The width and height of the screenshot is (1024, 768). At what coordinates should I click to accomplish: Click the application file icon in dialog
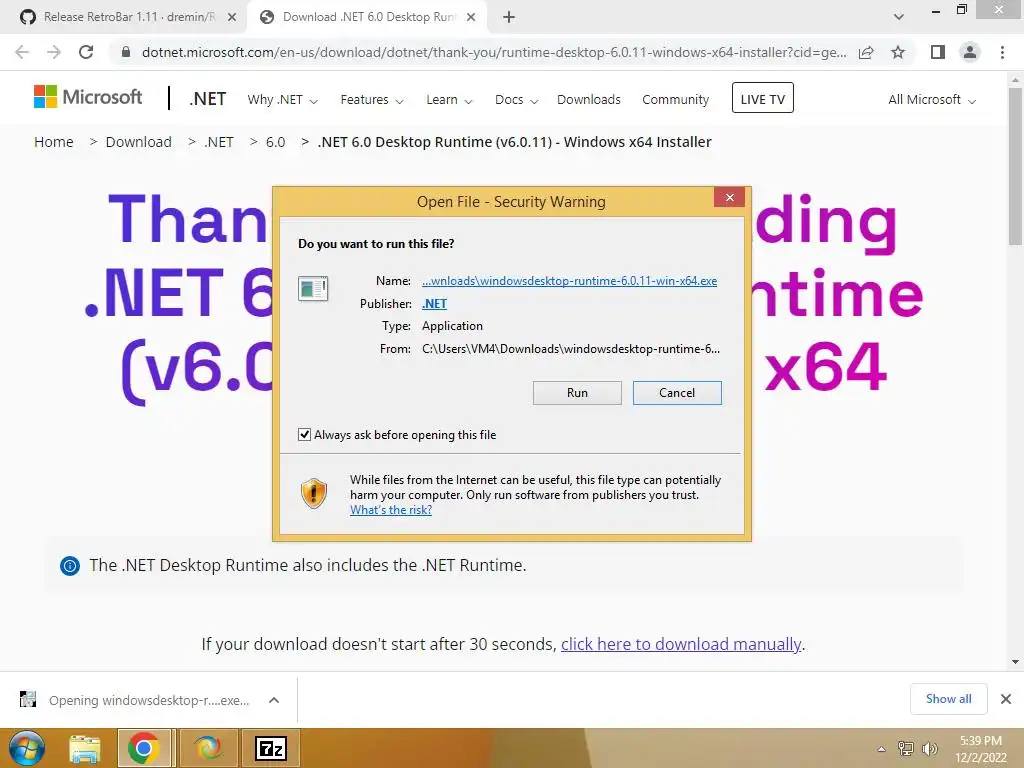313,288
